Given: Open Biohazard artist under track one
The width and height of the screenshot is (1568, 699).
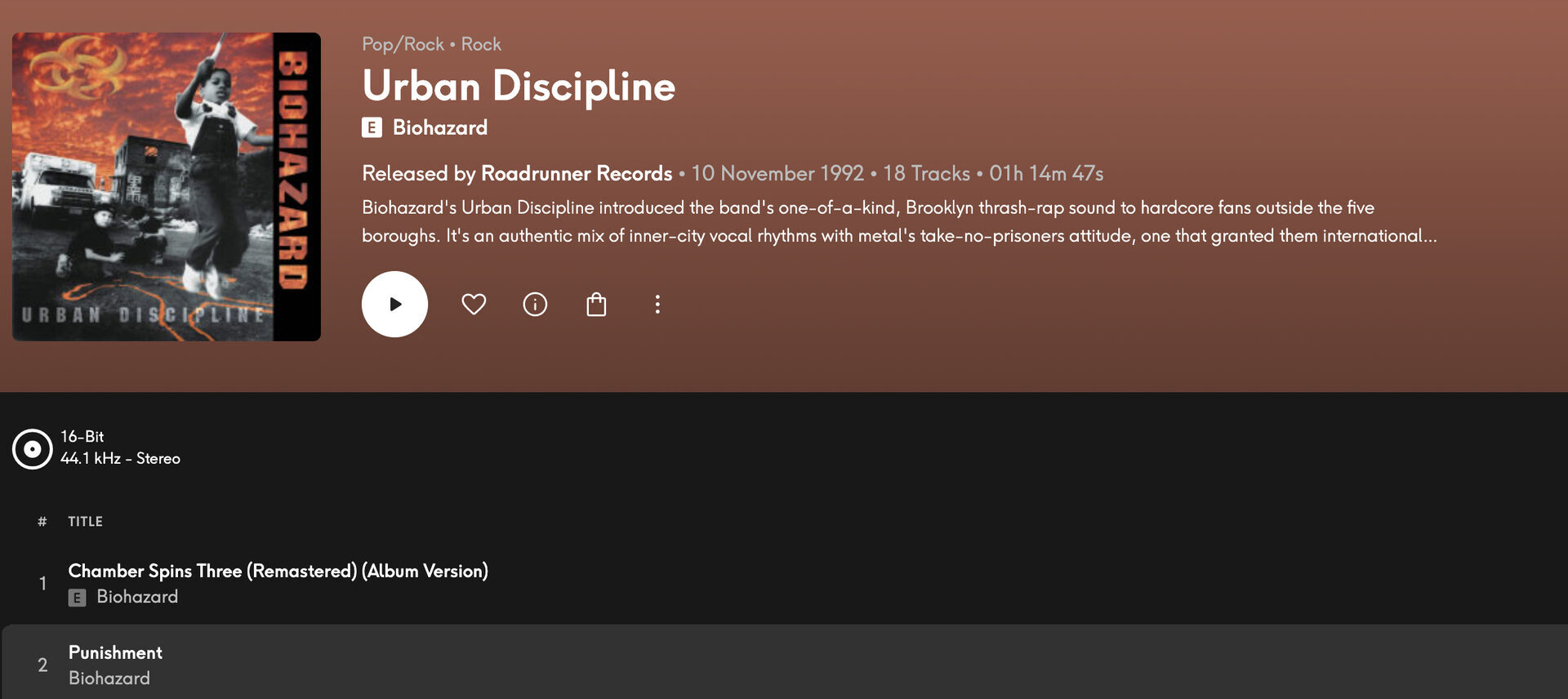Looking at the screenshot, I should [x=137, y=597].
